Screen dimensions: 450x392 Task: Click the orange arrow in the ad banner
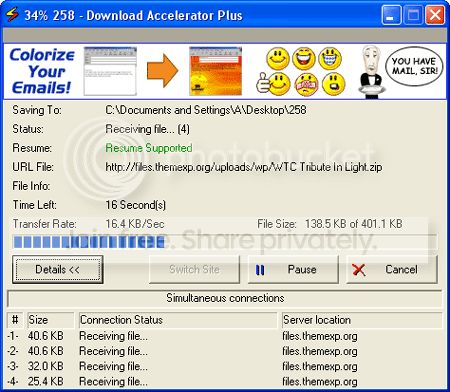click(x=162, y=71)
